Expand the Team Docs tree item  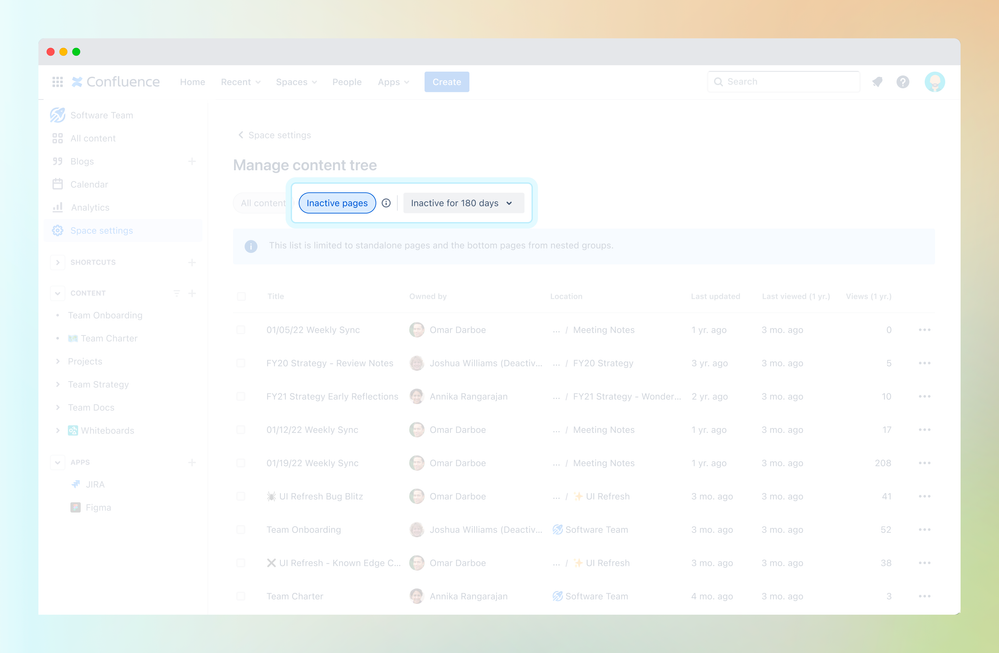click(x=57, y=407)
